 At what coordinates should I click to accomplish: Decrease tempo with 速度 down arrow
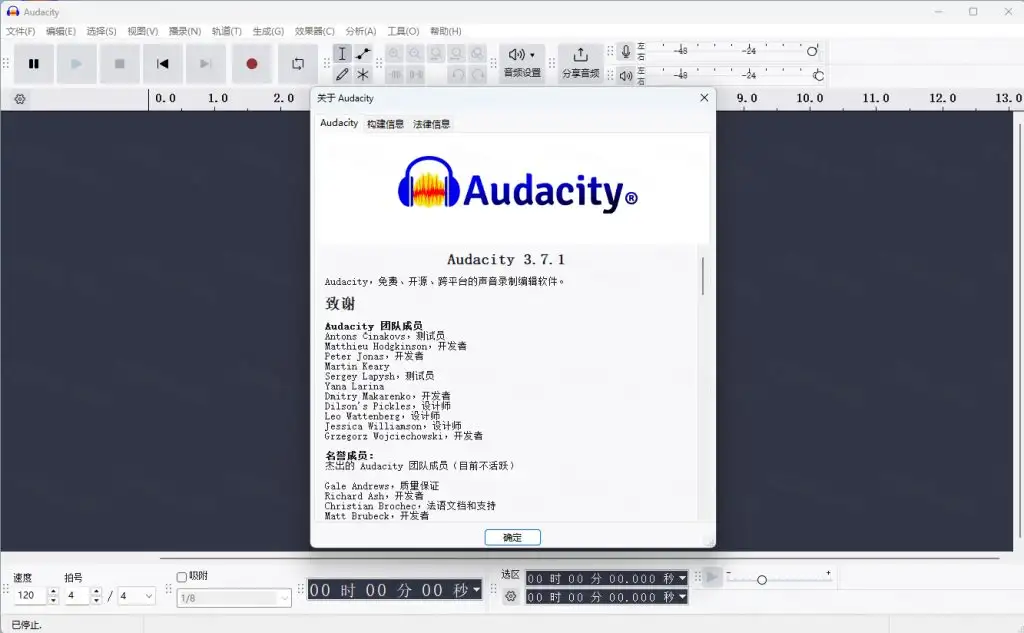[54, 600]
